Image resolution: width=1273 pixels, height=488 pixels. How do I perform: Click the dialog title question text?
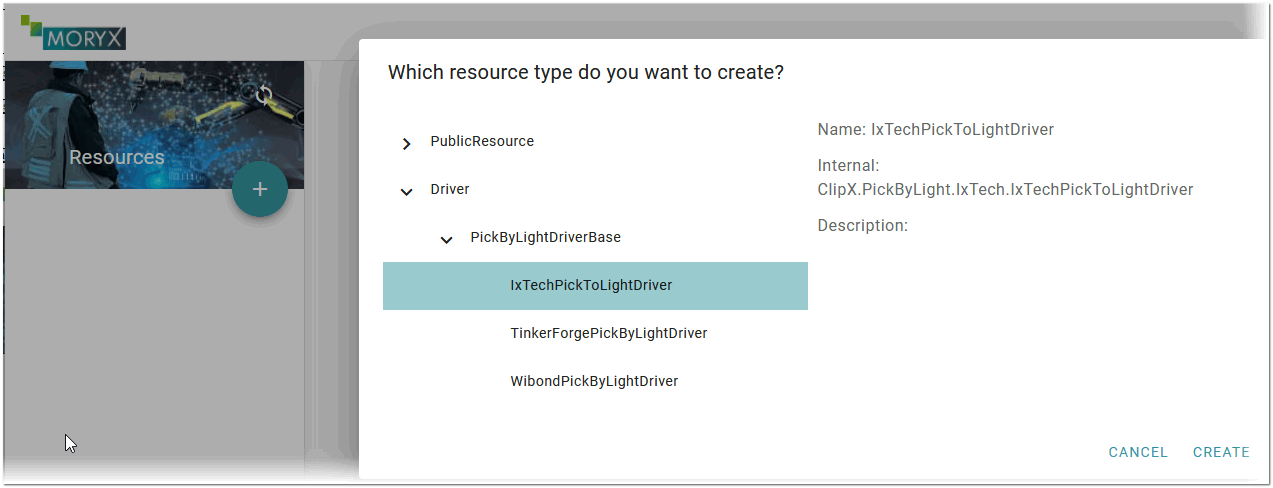[x=586, y=72]
